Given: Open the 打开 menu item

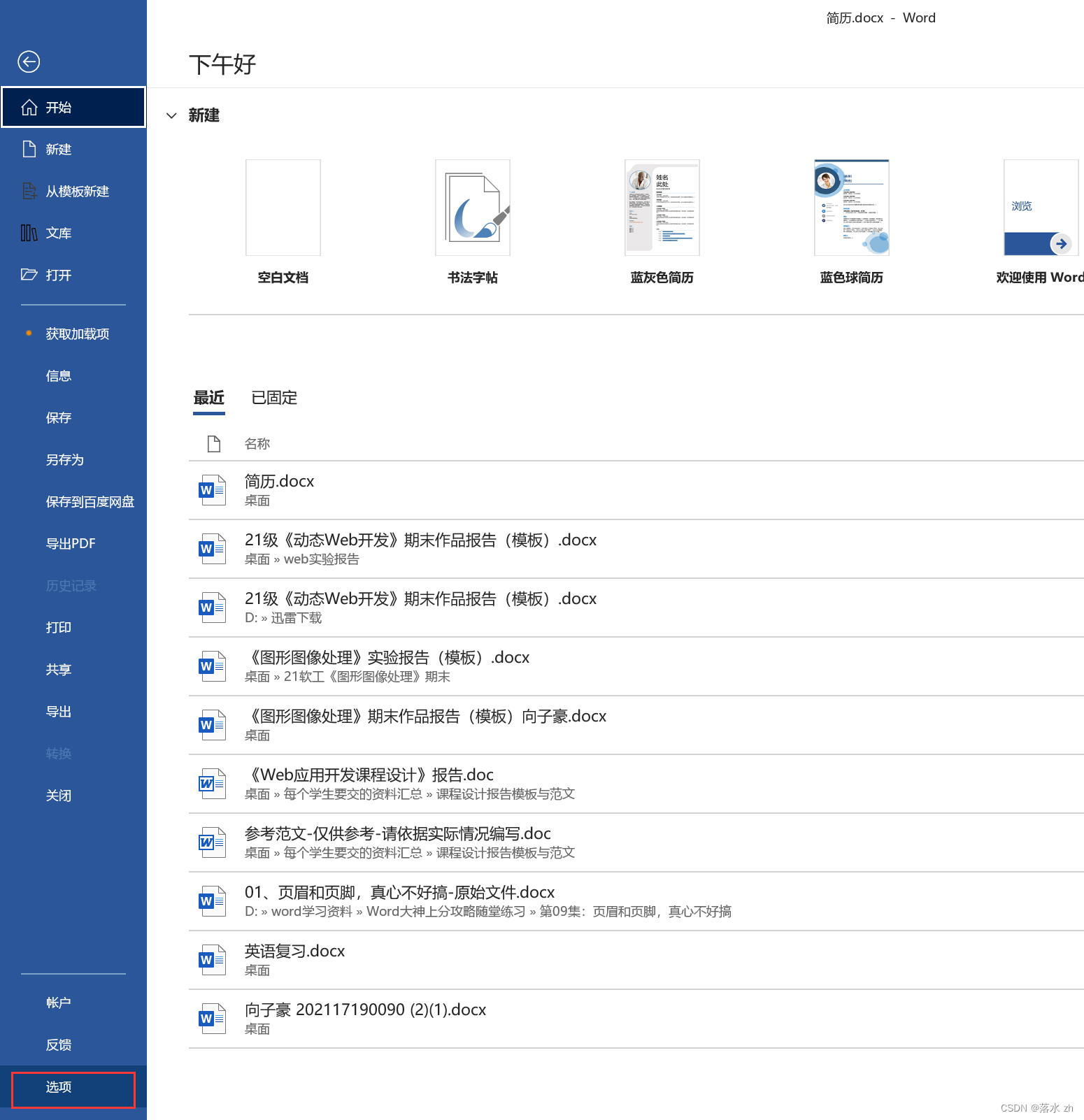Looking at the screenshot, I should 73,275.
